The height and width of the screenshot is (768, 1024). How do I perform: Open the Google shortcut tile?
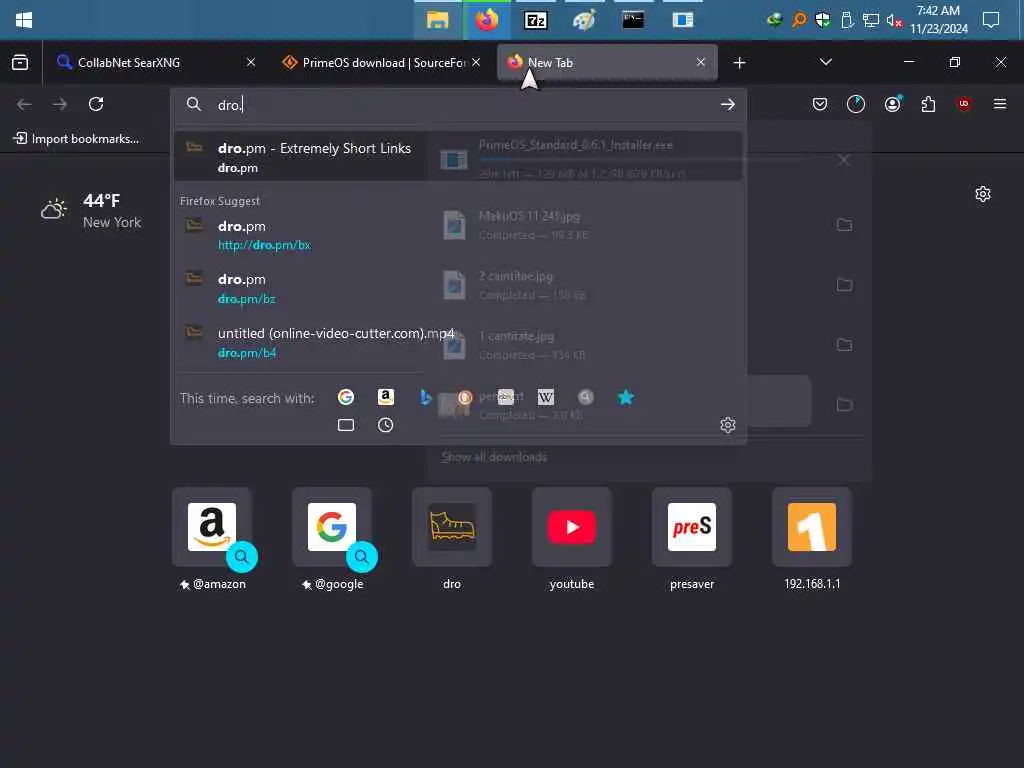[x=332, y=527]
